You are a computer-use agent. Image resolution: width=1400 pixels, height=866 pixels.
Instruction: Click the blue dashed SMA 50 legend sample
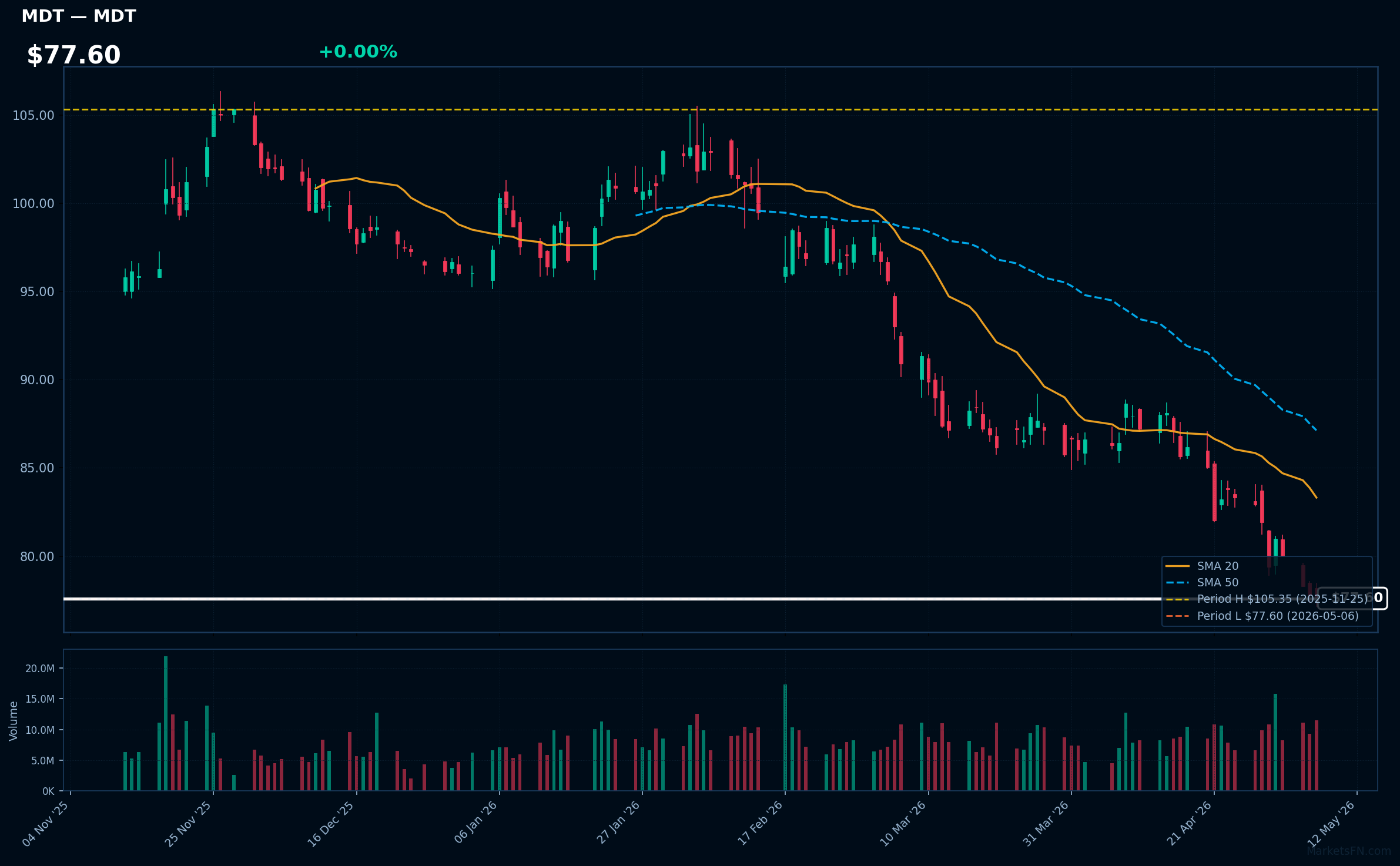point(1177,583)
